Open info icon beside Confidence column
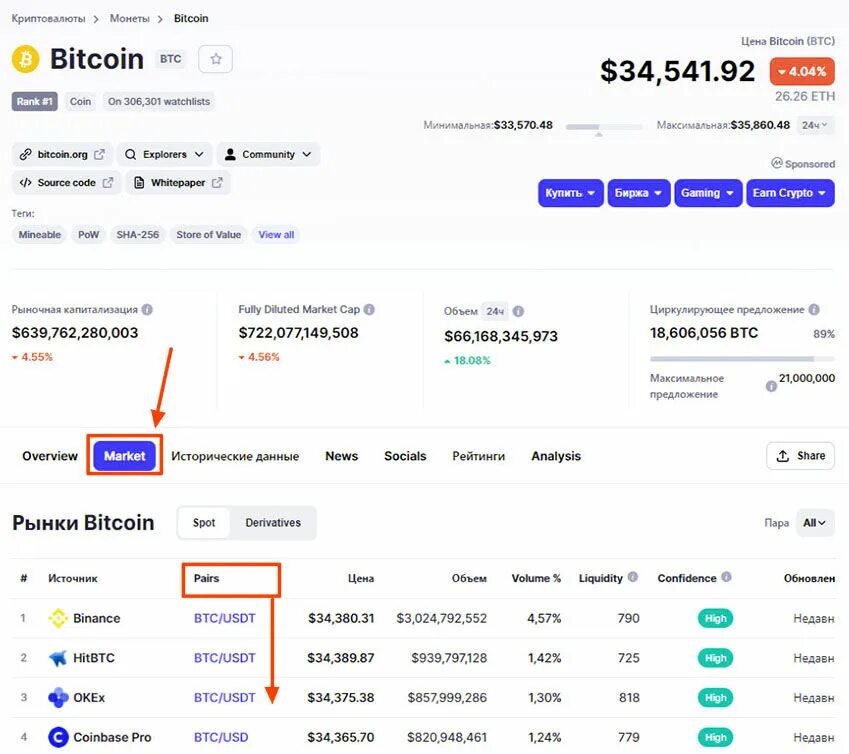The image size is (849, 754). click(x=727, y=577)
